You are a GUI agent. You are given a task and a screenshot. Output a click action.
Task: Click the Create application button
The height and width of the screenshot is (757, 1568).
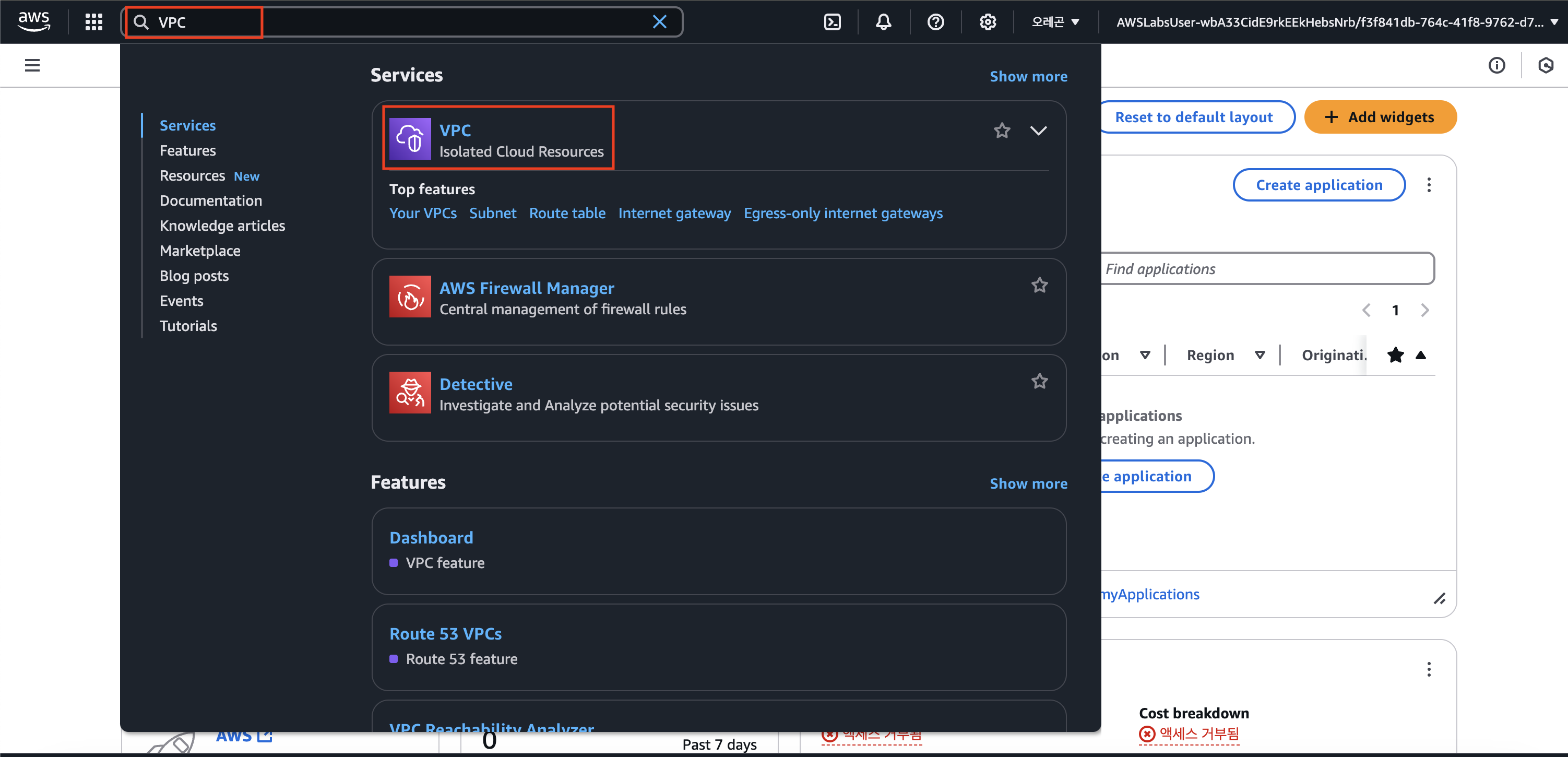(1319, 185)
